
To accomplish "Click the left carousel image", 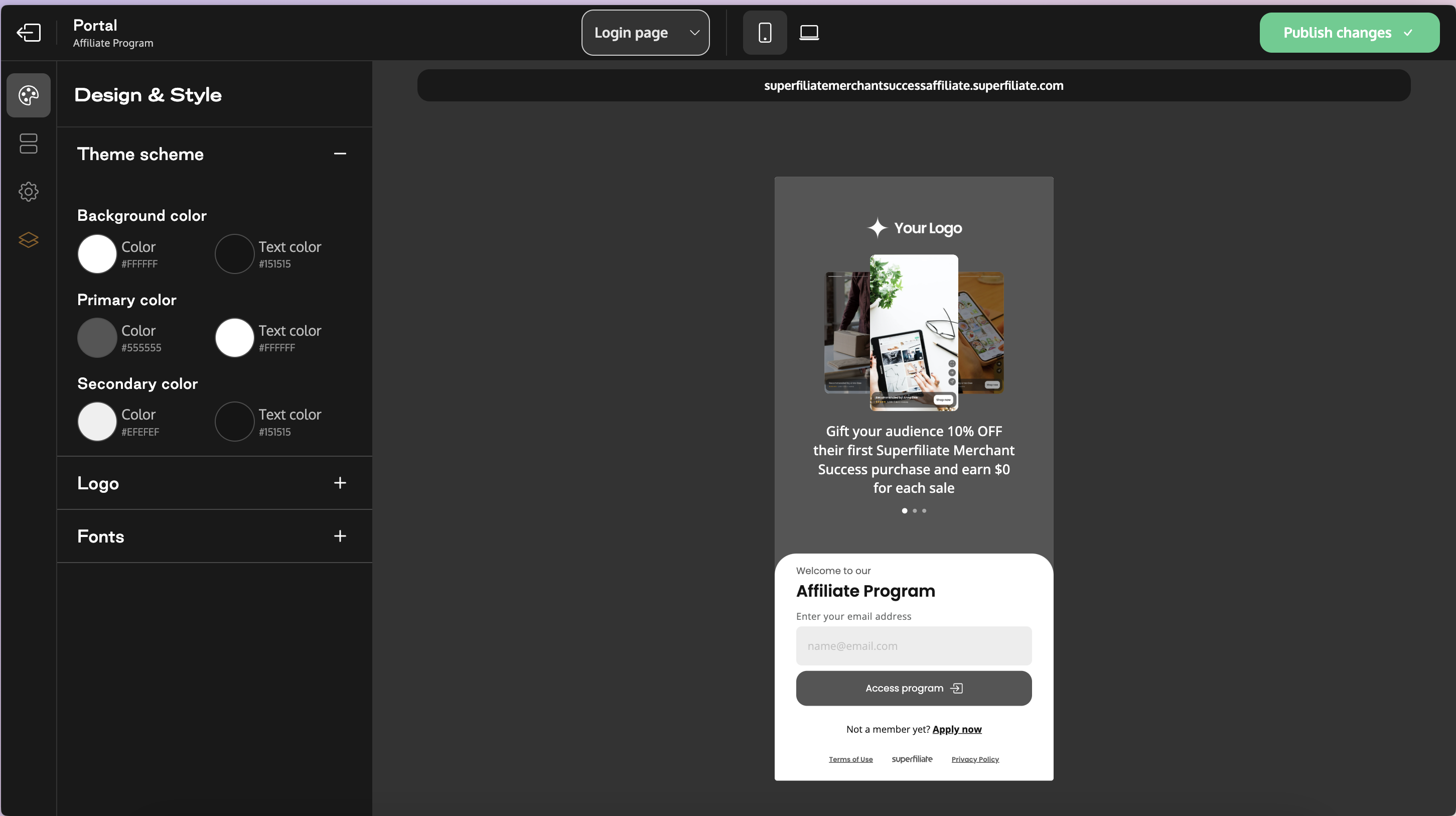I will [847, 333].
